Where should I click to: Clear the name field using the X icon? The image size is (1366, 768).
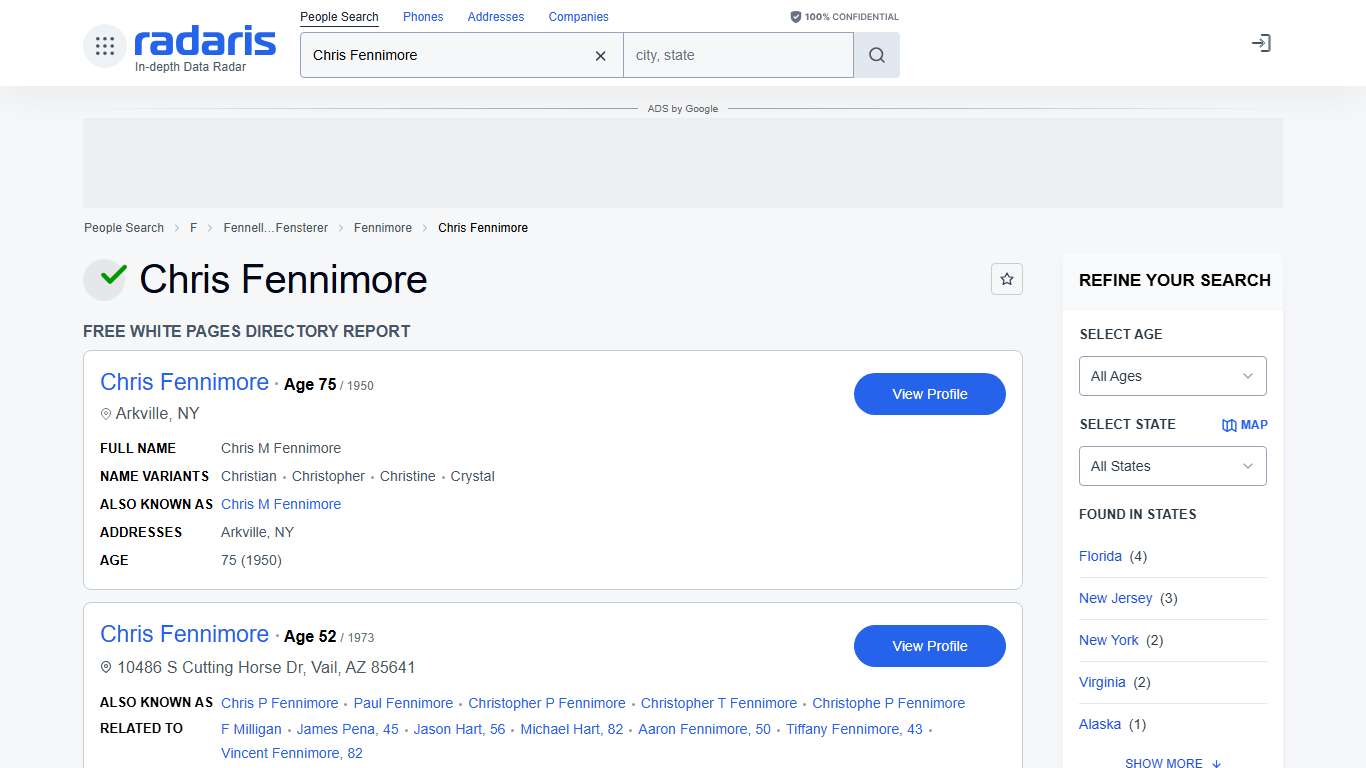pos(600,56)
